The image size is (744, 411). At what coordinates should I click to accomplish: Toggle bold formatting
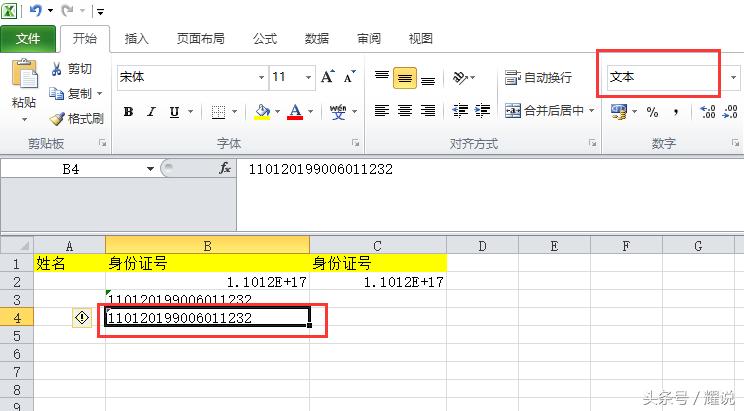pyautogui.click(x=128, y=112)
